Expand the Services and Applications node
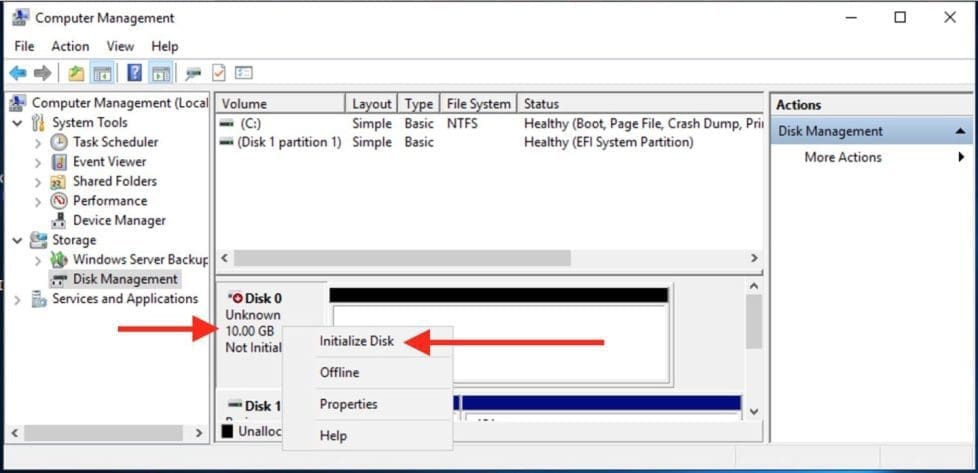Image resolution: width=978 pixels, height=473 pixels. pos(17,299)
